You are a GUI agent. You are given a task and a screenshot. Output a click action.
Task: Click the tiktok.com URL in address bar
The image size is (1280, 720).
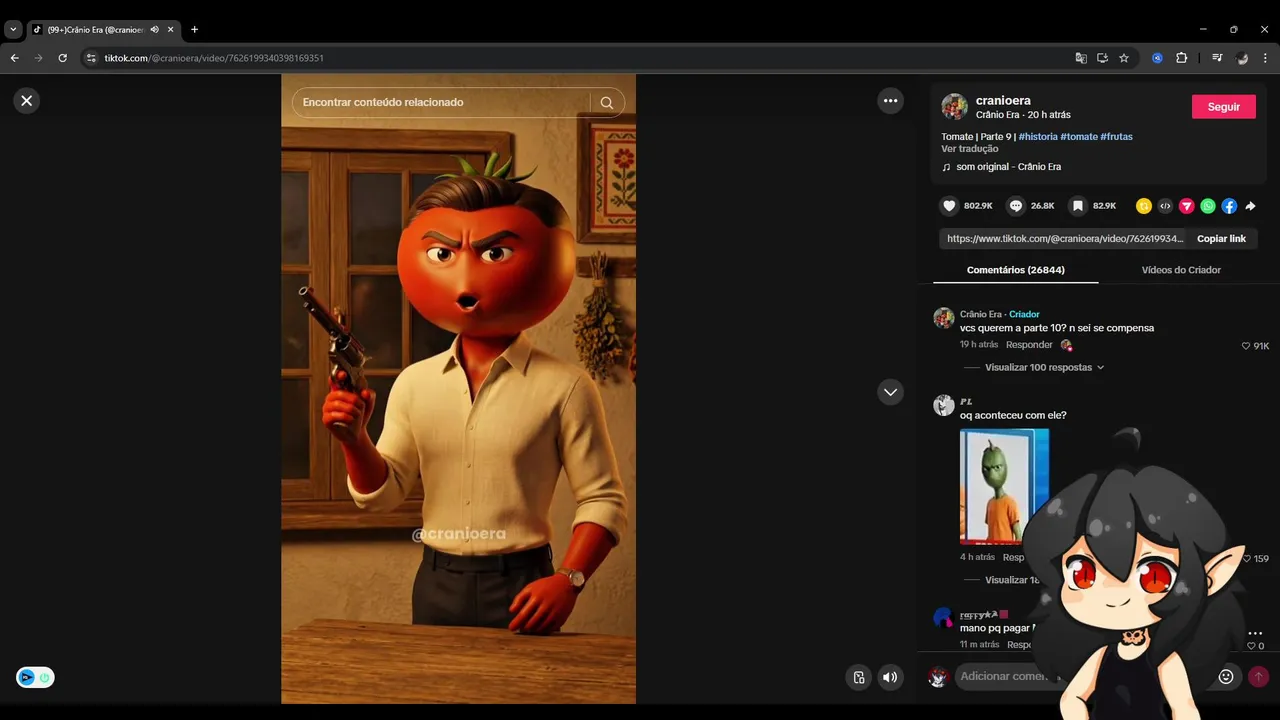pos(214,58)
